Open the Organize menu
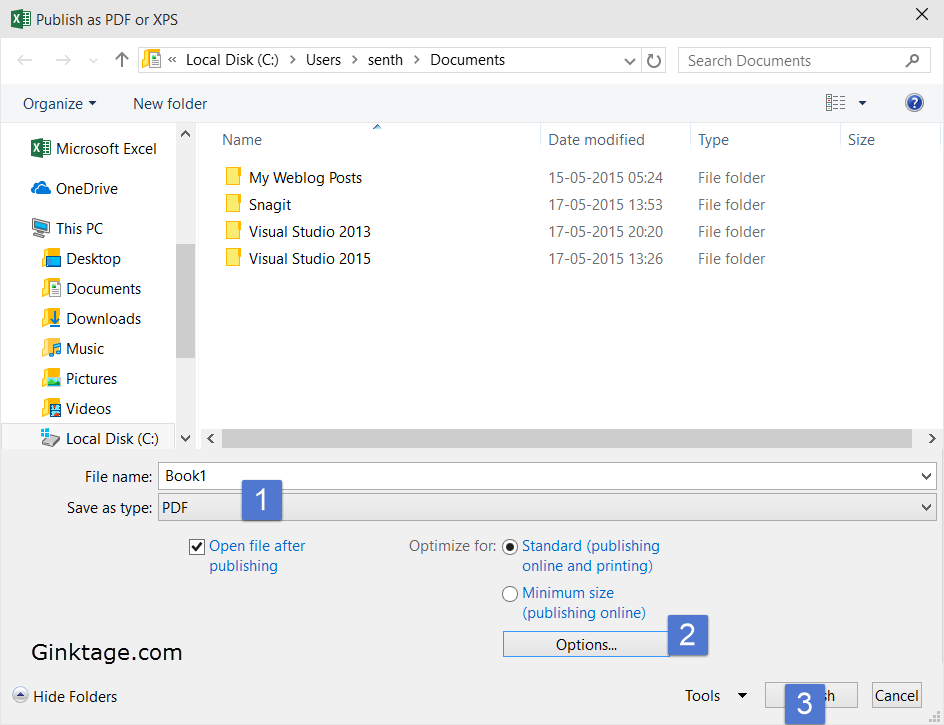Screen dimensions: 944x725 pyautogui.click(x=58, y=103)
